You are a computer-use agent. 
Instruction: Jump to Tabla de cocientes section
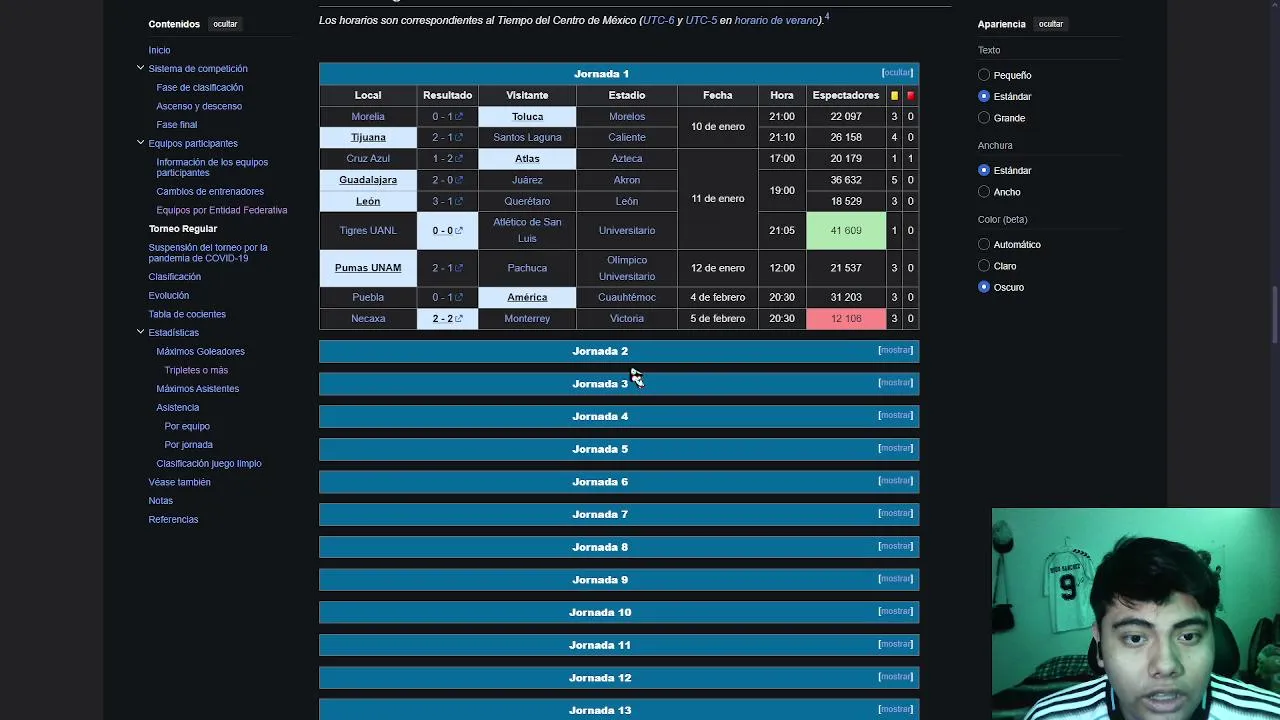(x=187, y=314)
